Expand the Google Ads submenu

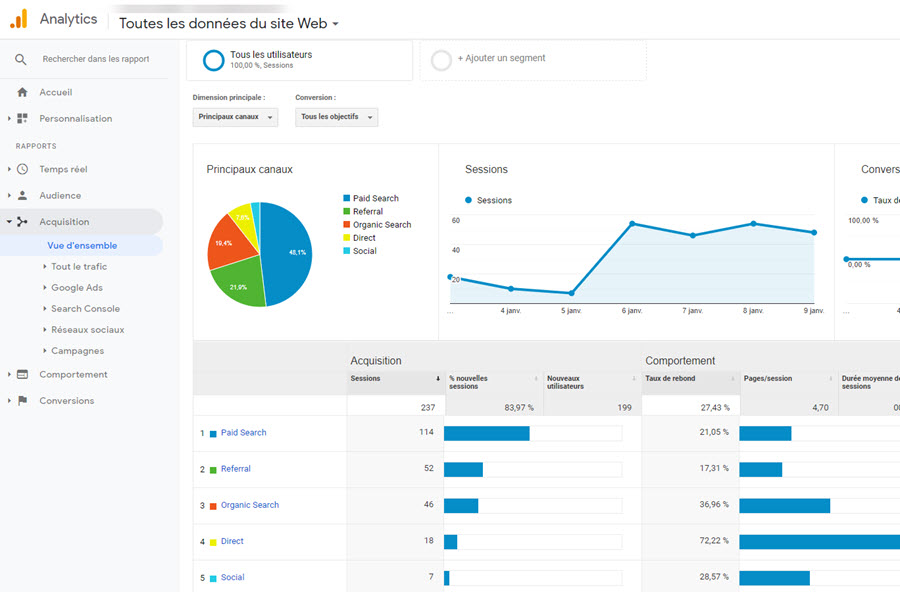point(45,288)
